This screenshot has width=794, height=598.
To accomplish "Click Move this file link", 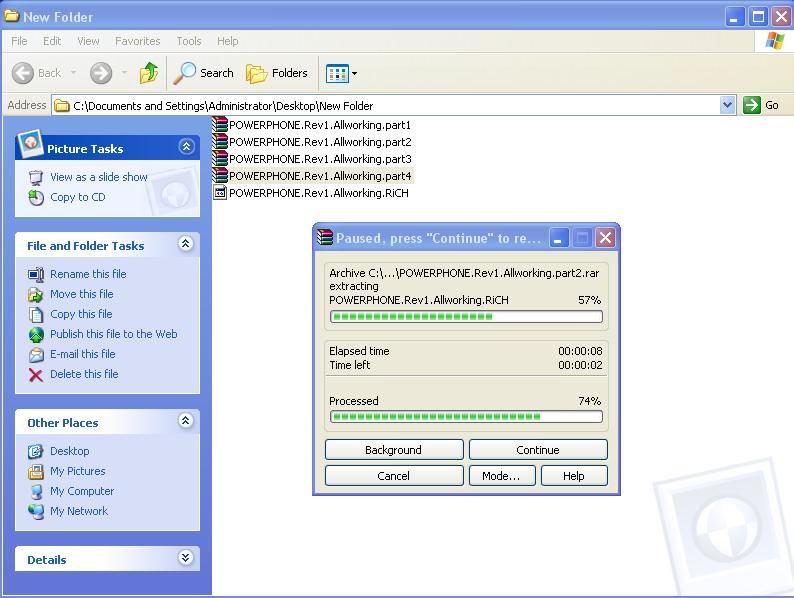I will click(82, 294).
